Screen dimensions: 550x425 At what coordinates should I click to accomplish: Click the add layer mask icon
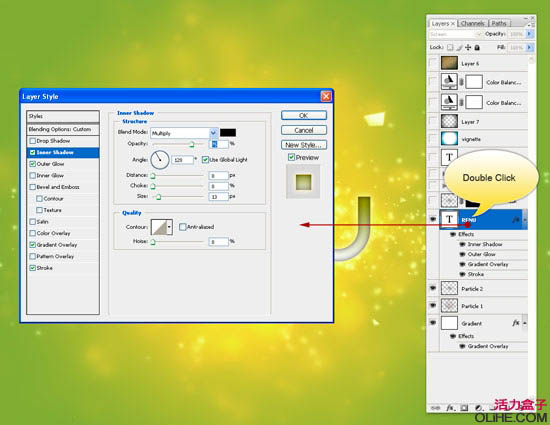(464, 408)
